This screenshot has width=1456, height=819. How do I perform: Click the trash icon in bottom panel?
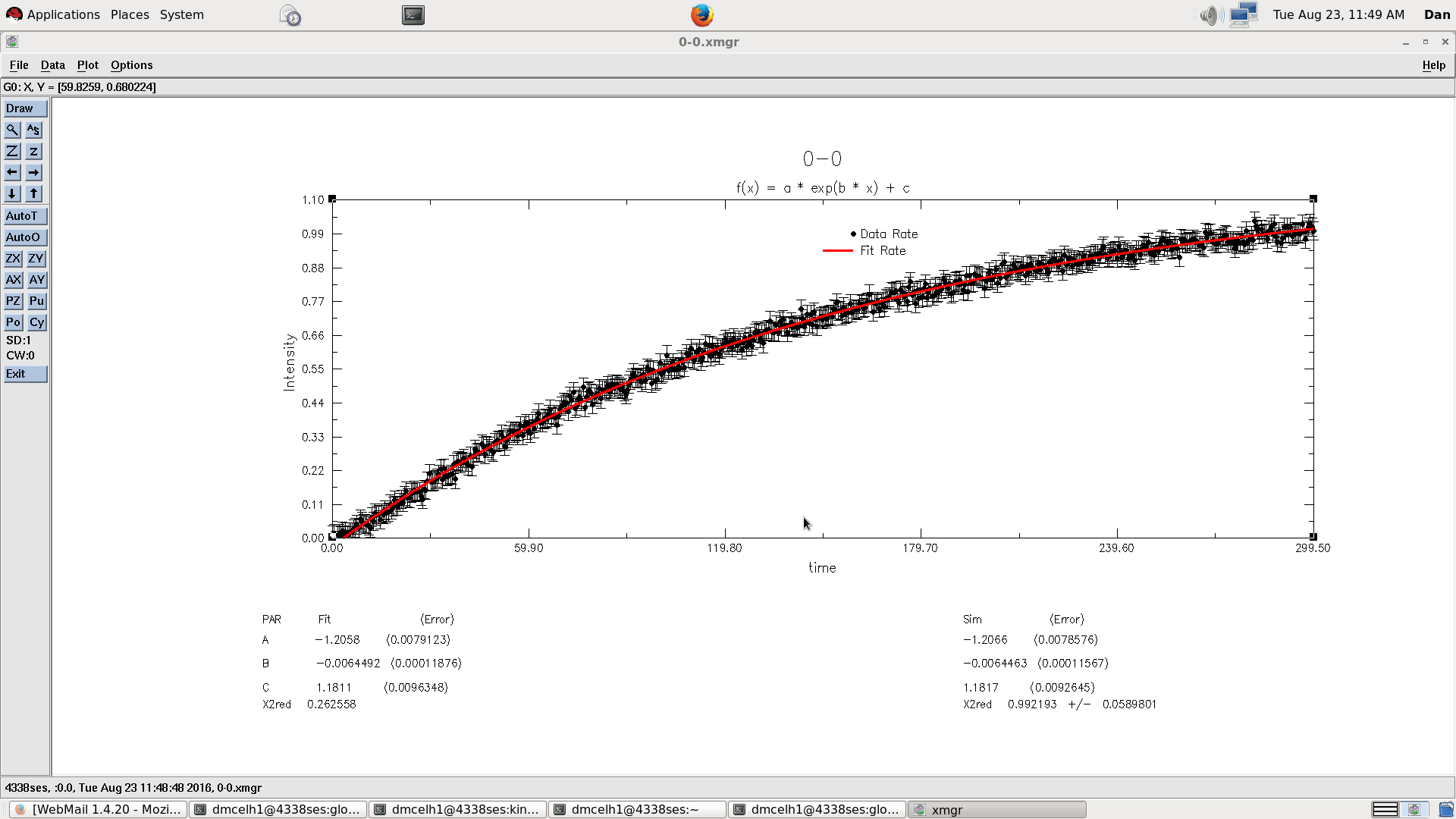tap(1446, 809)
